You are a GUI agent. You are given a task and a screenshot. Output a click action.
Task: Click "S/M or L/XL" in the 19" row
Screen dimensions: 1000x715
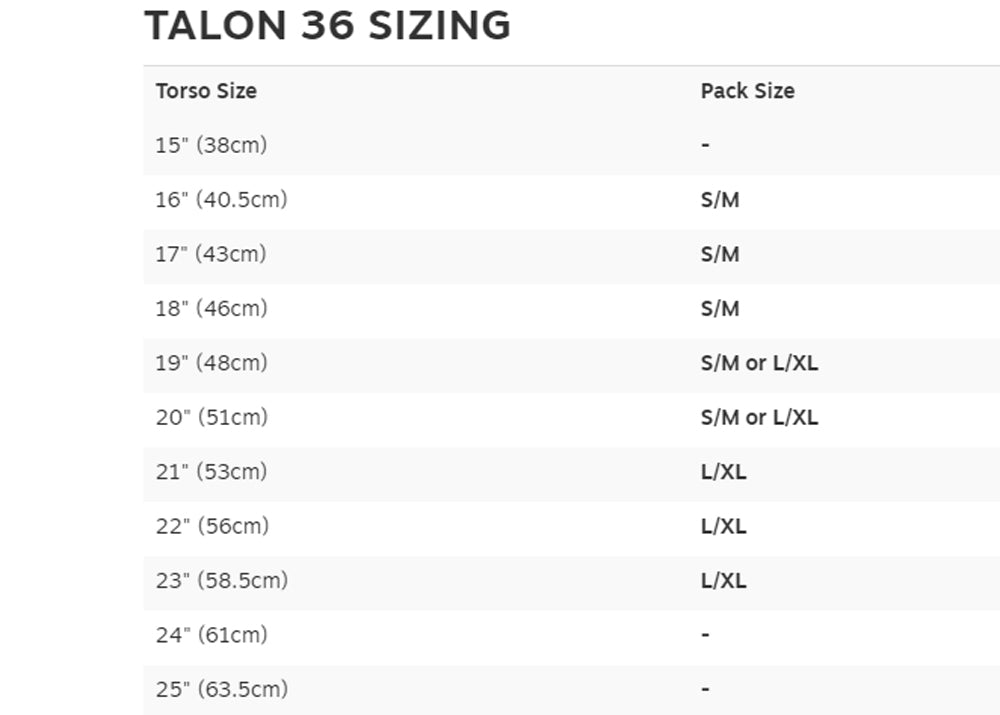(759, 363)
